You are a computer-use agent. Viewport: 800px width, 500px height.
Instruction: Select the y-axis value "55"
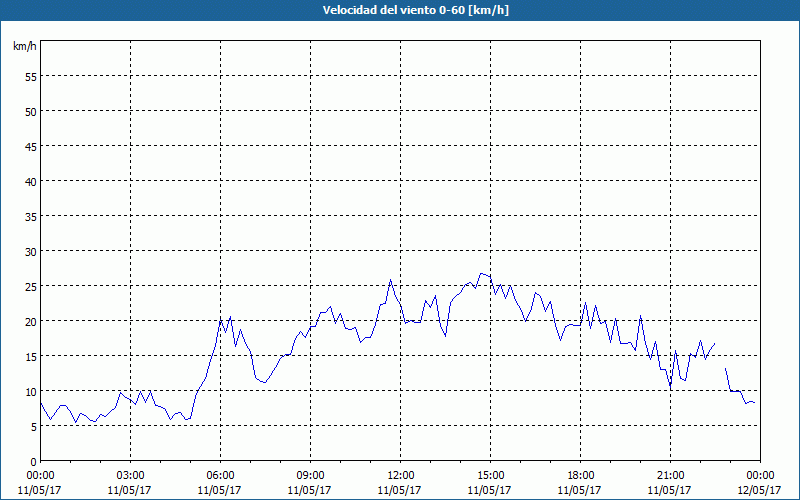click(x=31, y=77)
